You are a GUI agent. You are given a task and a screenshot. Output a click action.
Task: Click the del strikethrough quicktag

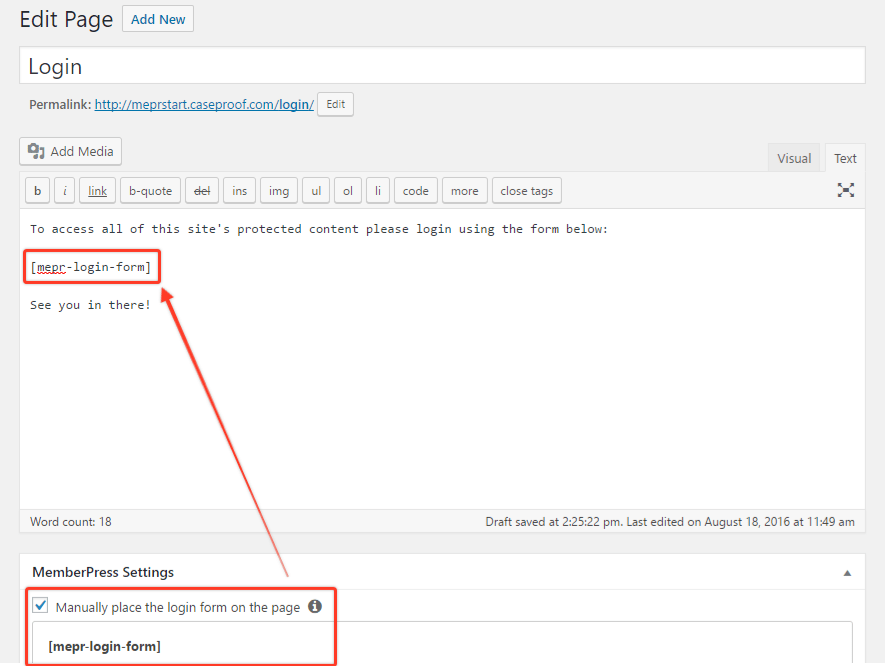click(x=201, y=191)
